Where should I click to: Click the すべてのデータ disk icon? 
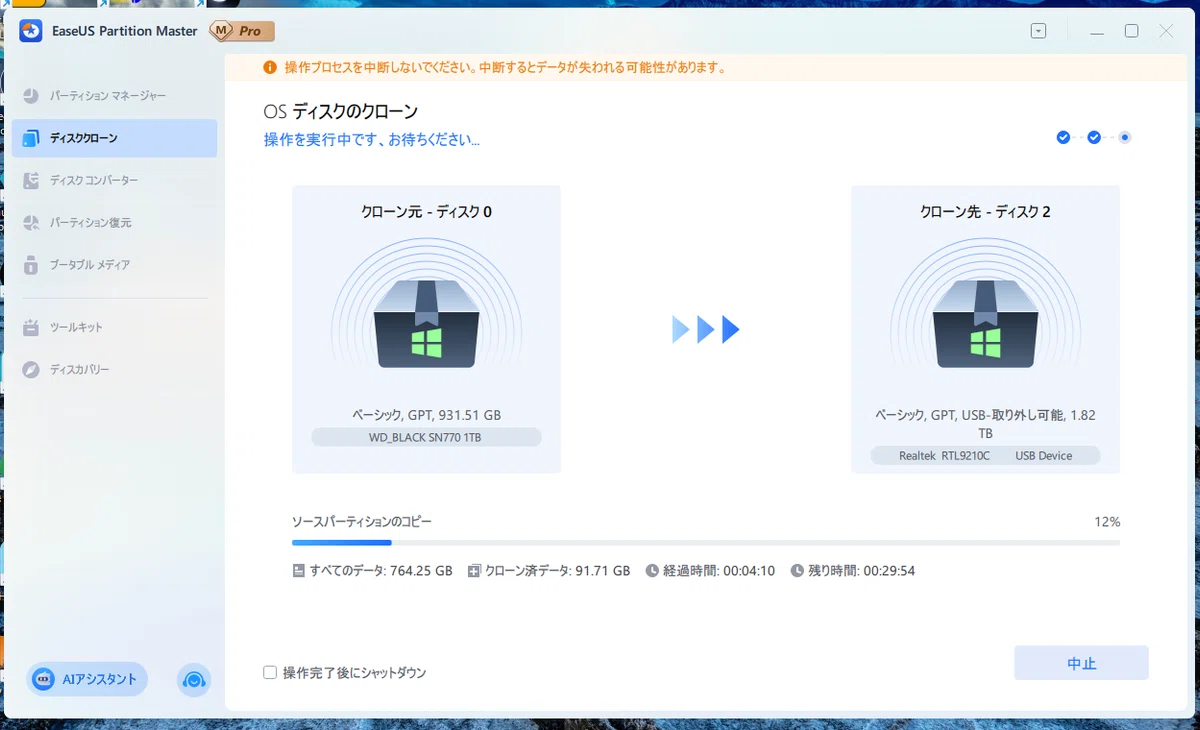298,571
